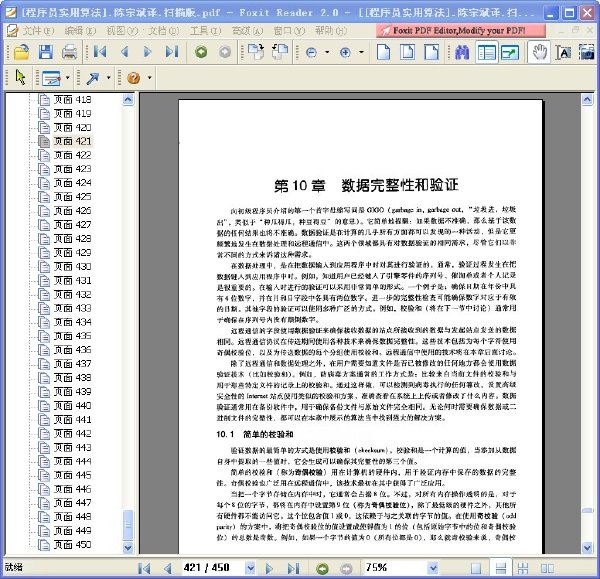Click document scrollbar up arrow
600x579 pixels.
[x=587, y=100]
